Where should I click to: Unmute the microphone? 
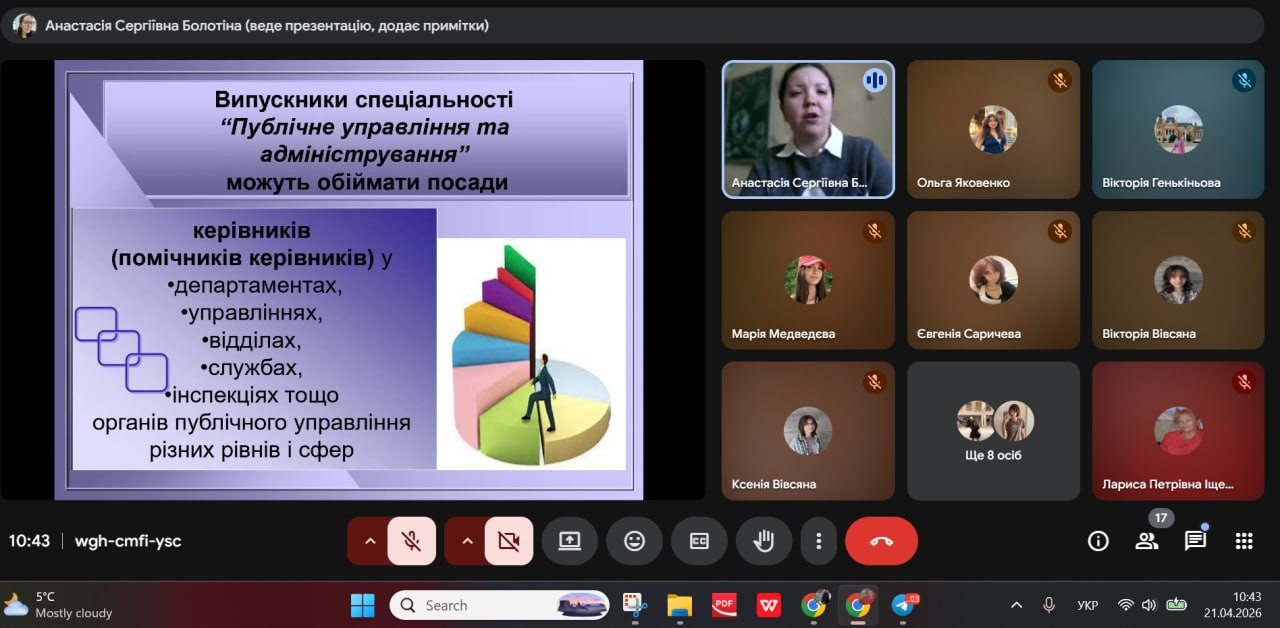[411, 541]
